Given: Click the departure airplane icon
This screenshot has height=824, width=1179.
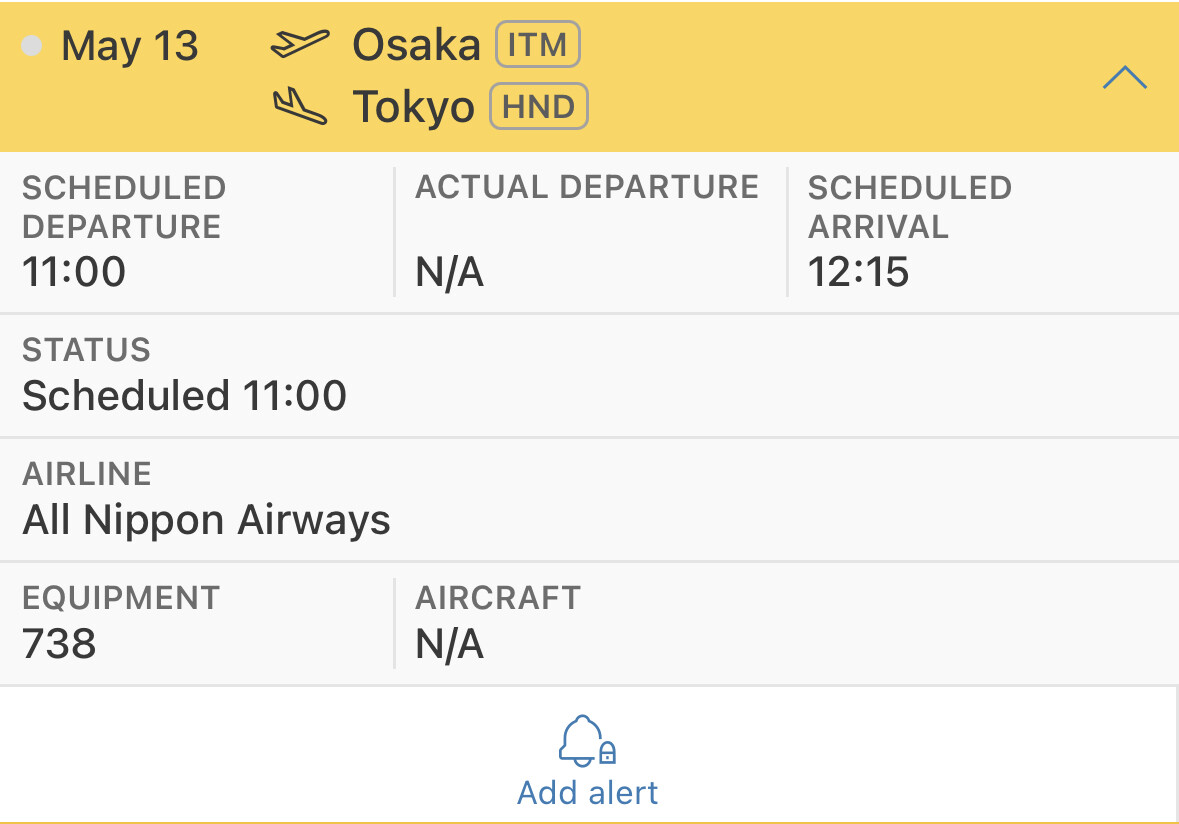Looking at the screenshot, I should (299, 45).
